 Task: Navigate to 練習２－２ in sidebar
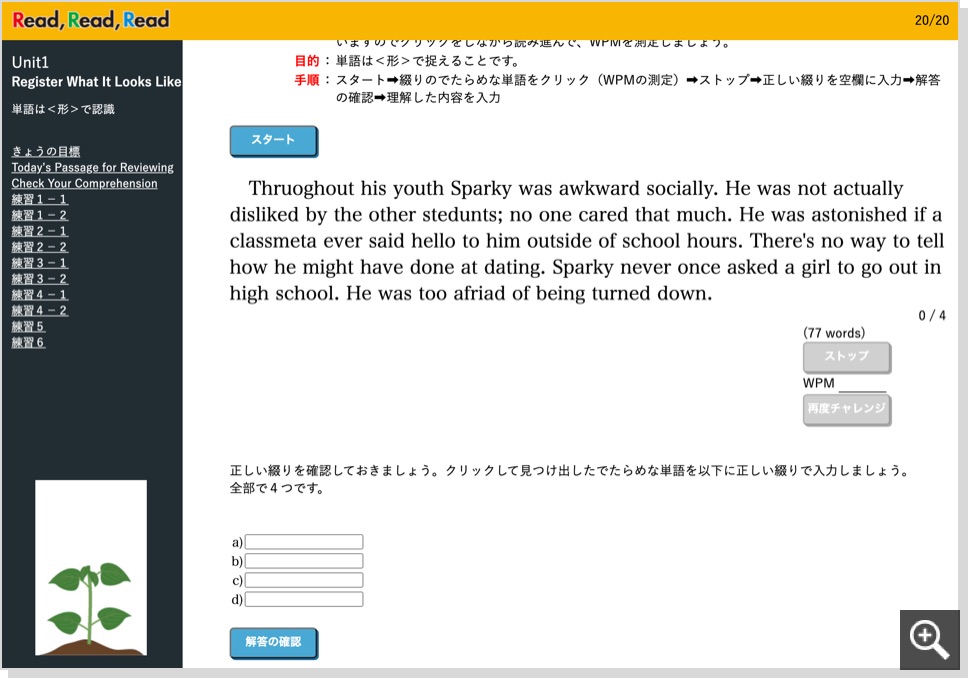(x=40, y=247)
